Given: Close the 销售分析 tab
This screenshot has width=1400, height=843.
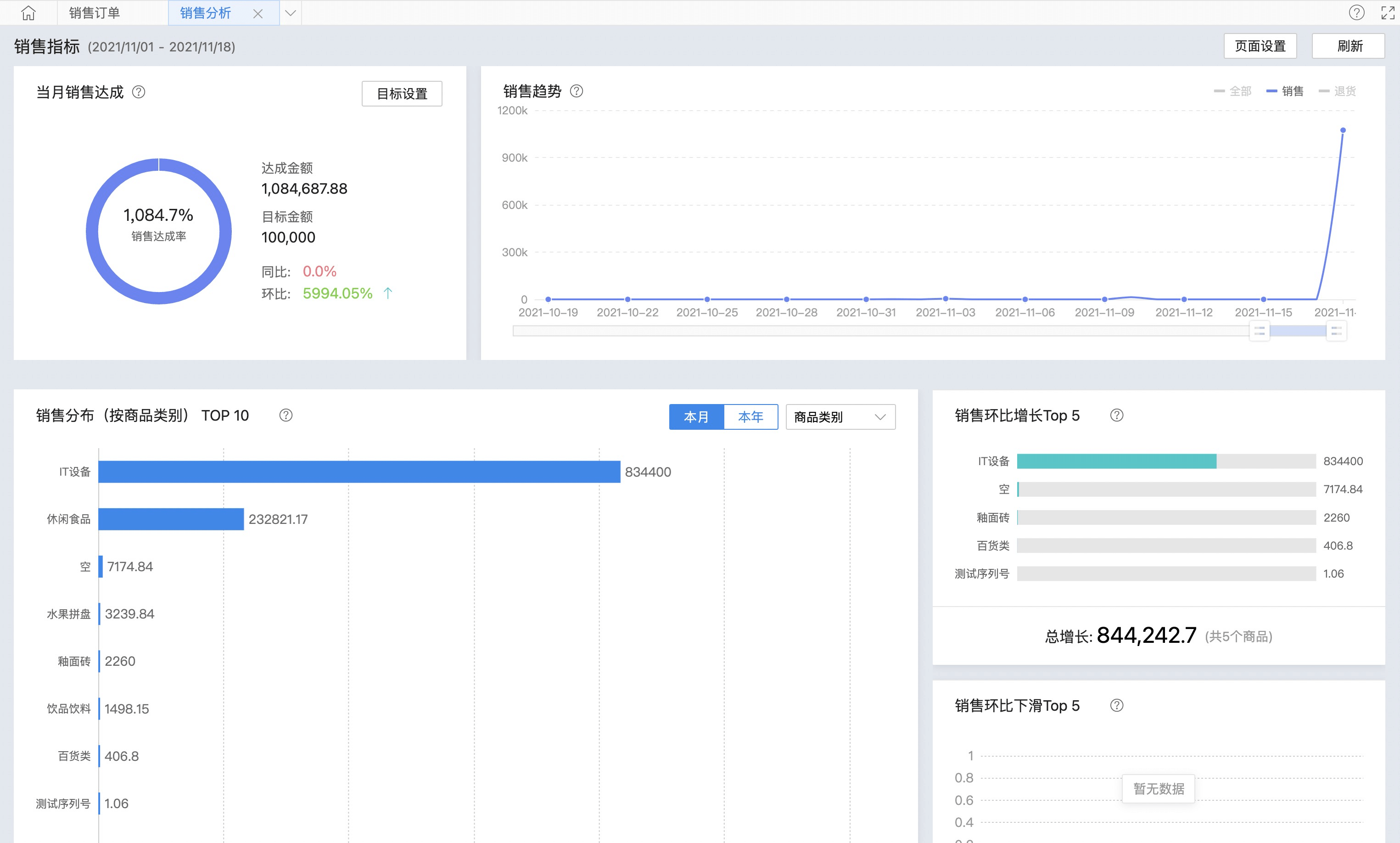Looking at the screenshot, I should coord(258,13).
